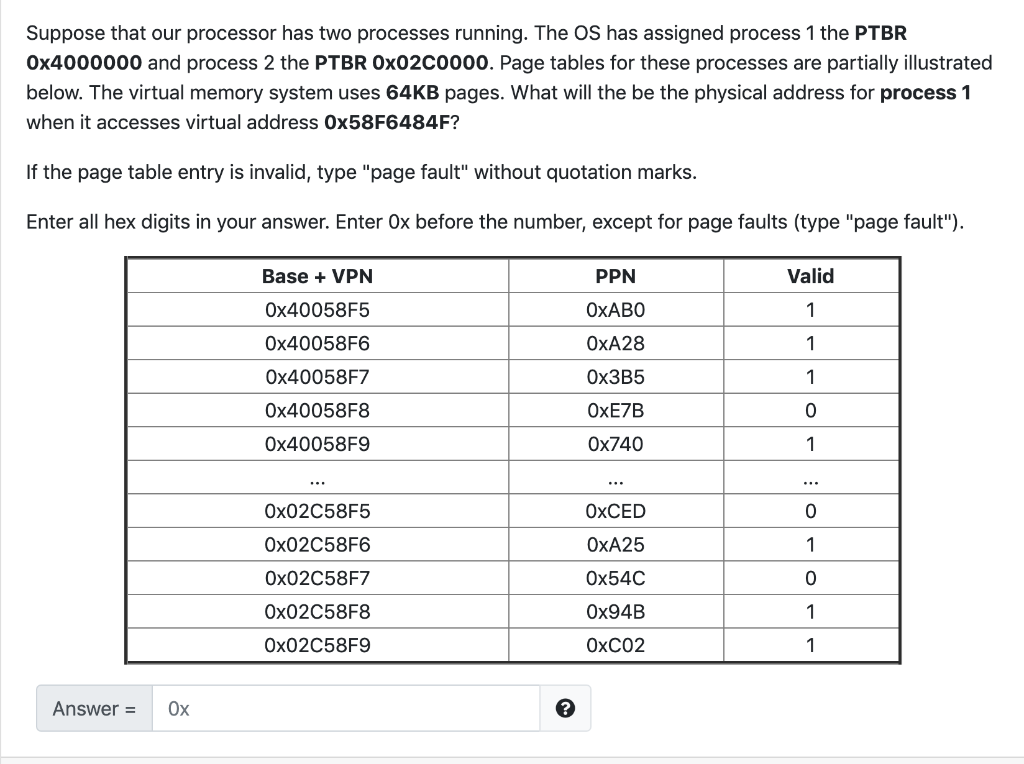Image resolution: width=1024 pixels, height=764 pixels.
Task: Select the Answer label box
Action: click(93, 708)
